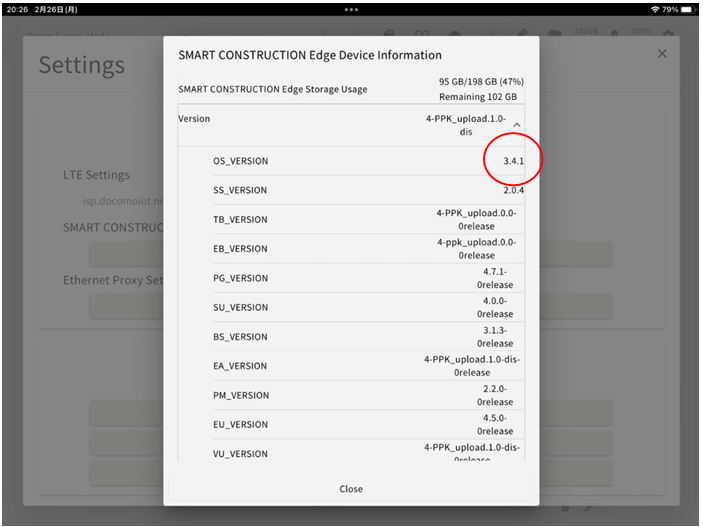The image size is (703, 527).
Task: Select the VU_VERSION row label
Action: point(240,454)
